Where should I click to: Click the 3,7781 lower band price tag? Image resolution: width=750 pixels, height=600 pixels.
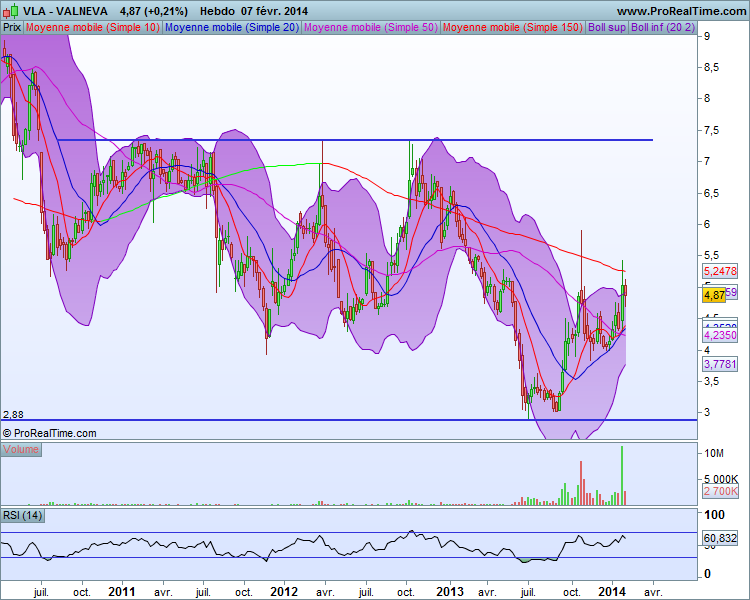(720, 365)
